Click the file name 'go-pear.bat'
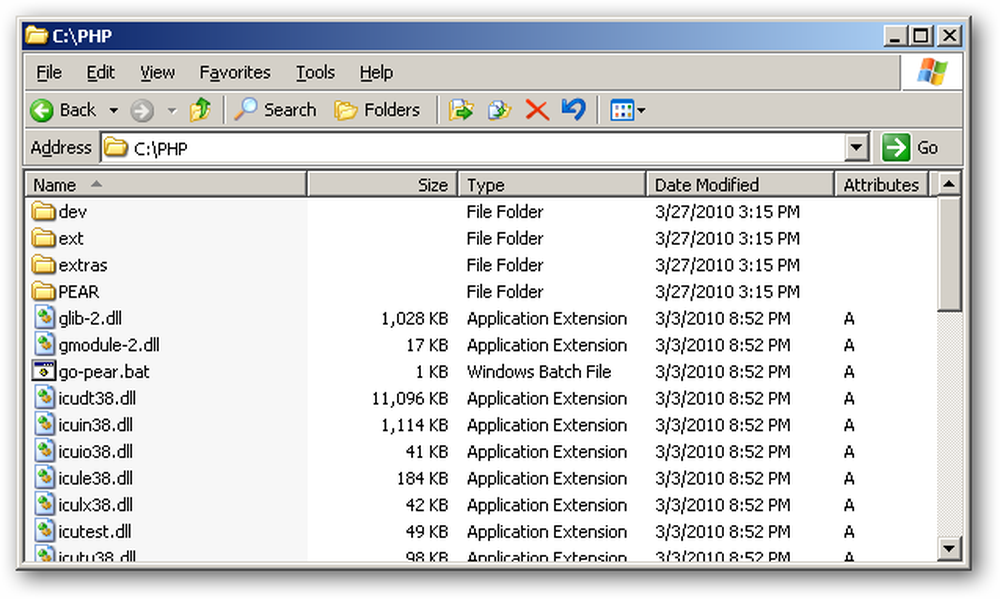Screen dimensions: 1000x599 (x=104, y=372)
